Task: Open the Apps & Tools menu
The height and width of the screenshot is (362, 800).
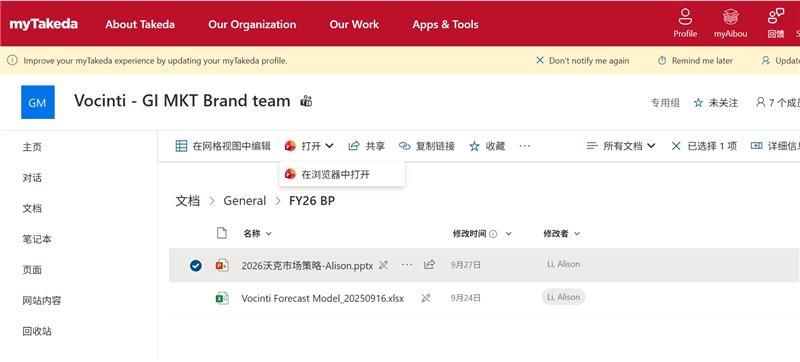Action: [x=445, y=24]
